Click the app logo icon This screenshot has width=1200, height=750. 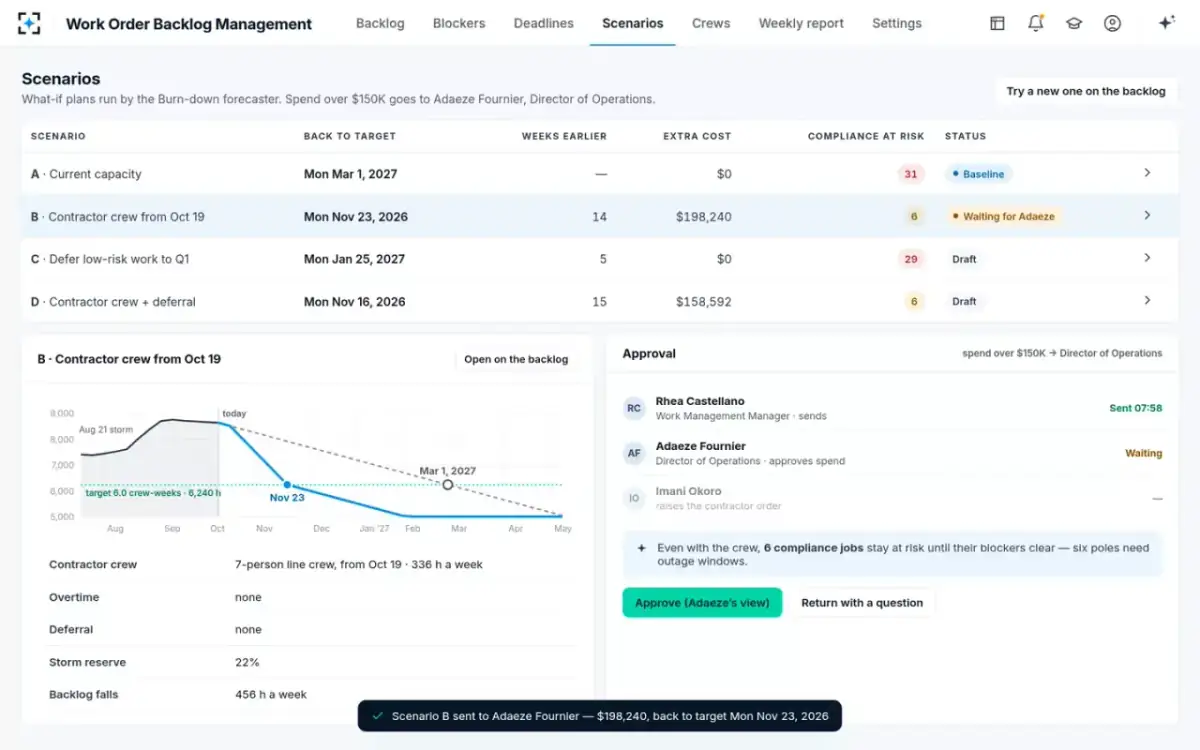(30, 23)
